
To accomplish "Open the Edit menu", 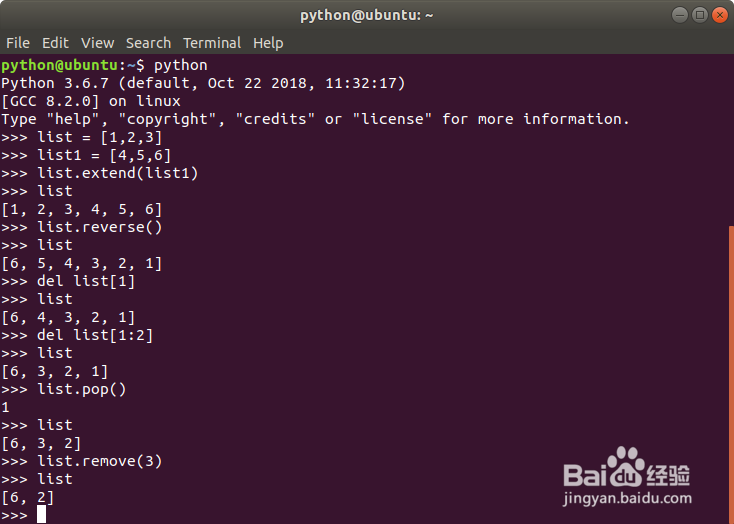I will 55,43.
